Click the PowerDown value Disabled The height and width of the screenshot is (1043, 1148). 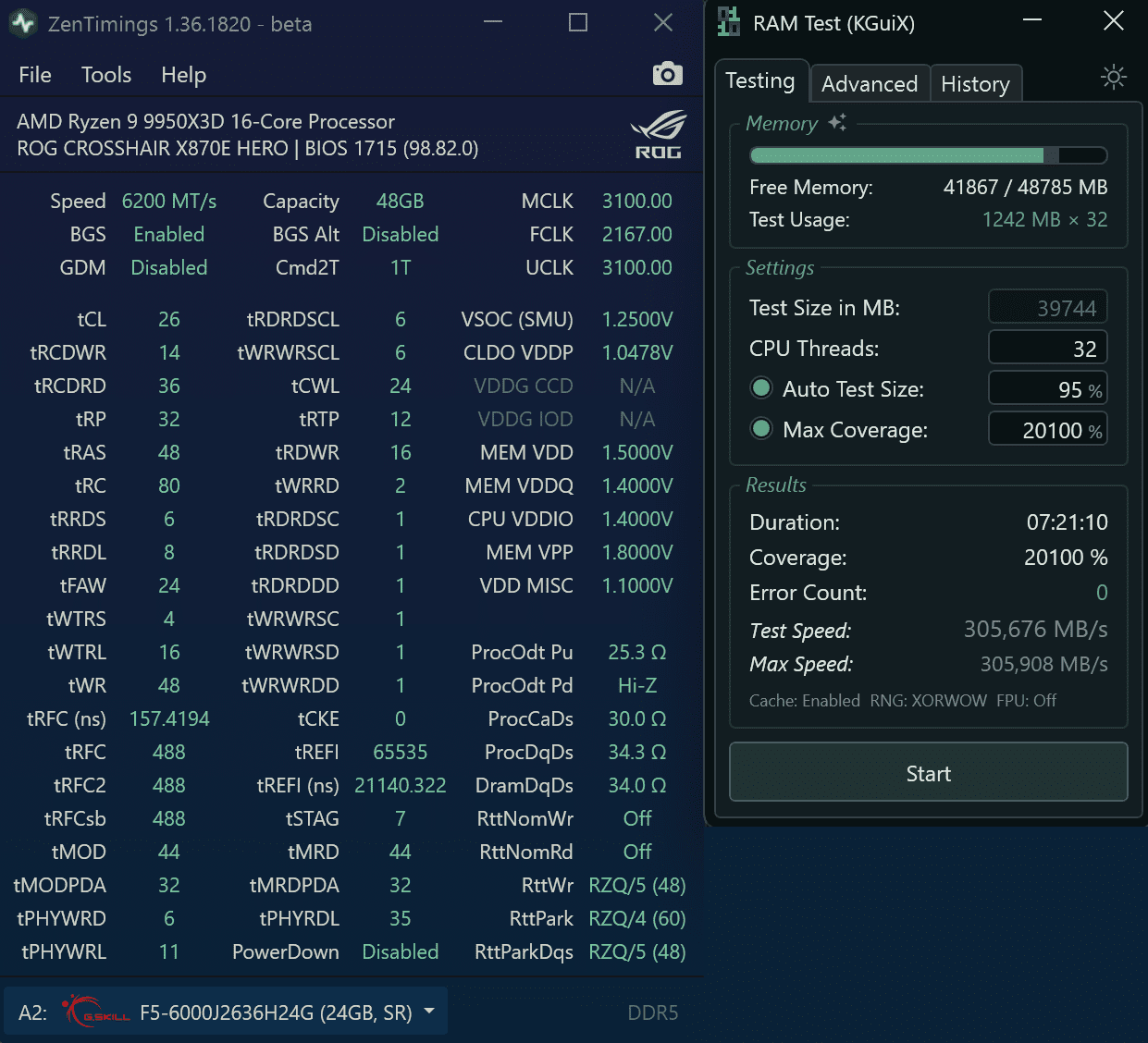(400, 951)
